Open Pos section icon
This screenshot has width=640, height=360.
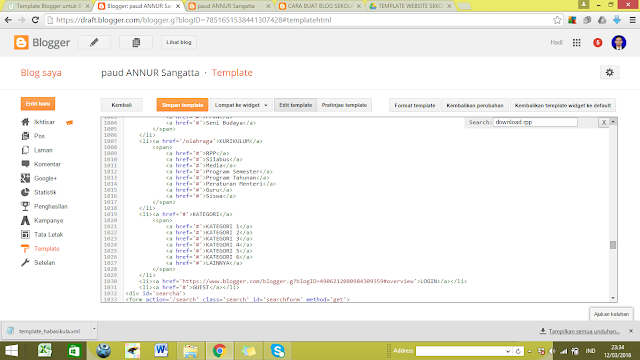[25, 136]
